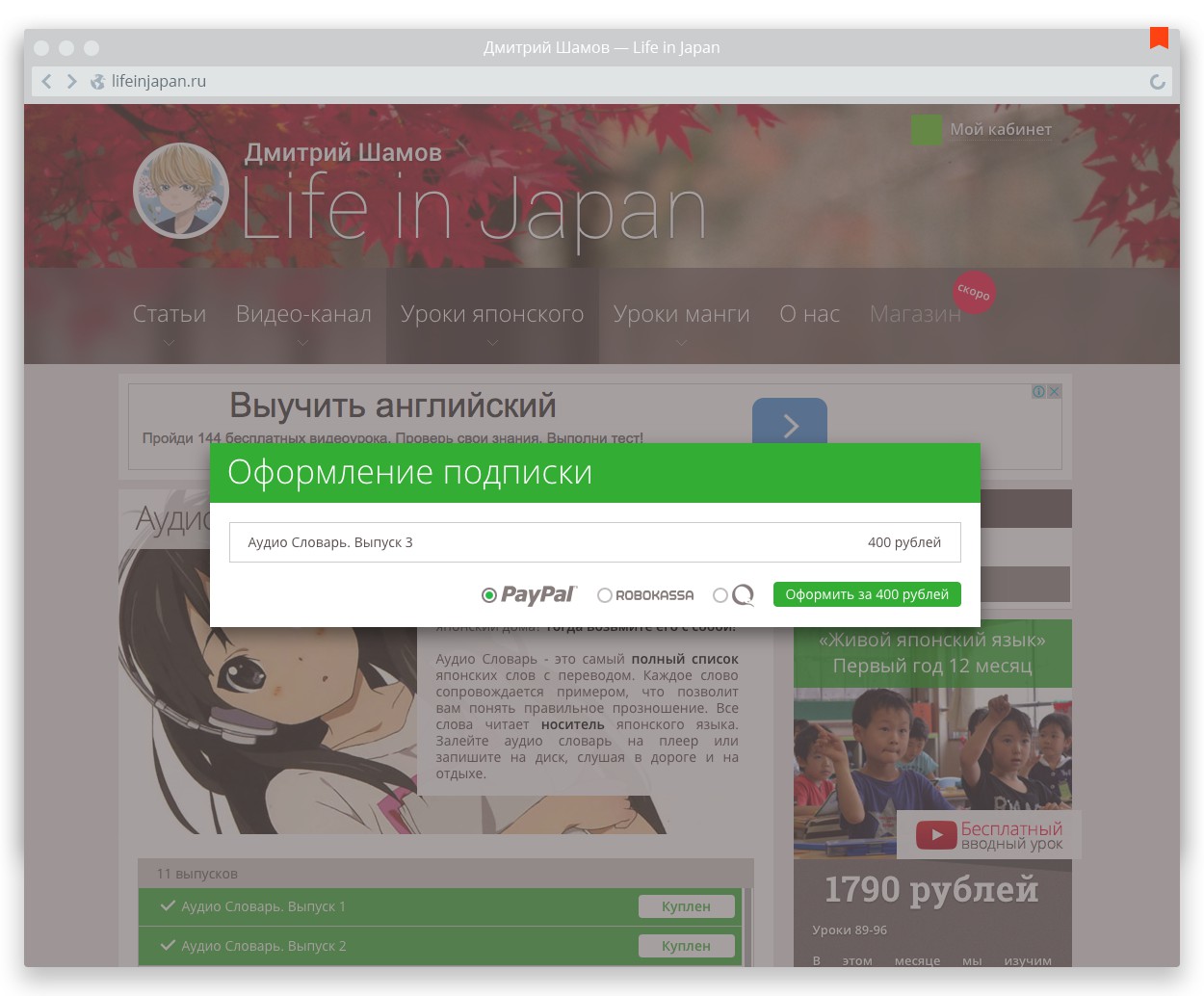
Task: Close the ad with the X icon
Action: (1055, 391)
